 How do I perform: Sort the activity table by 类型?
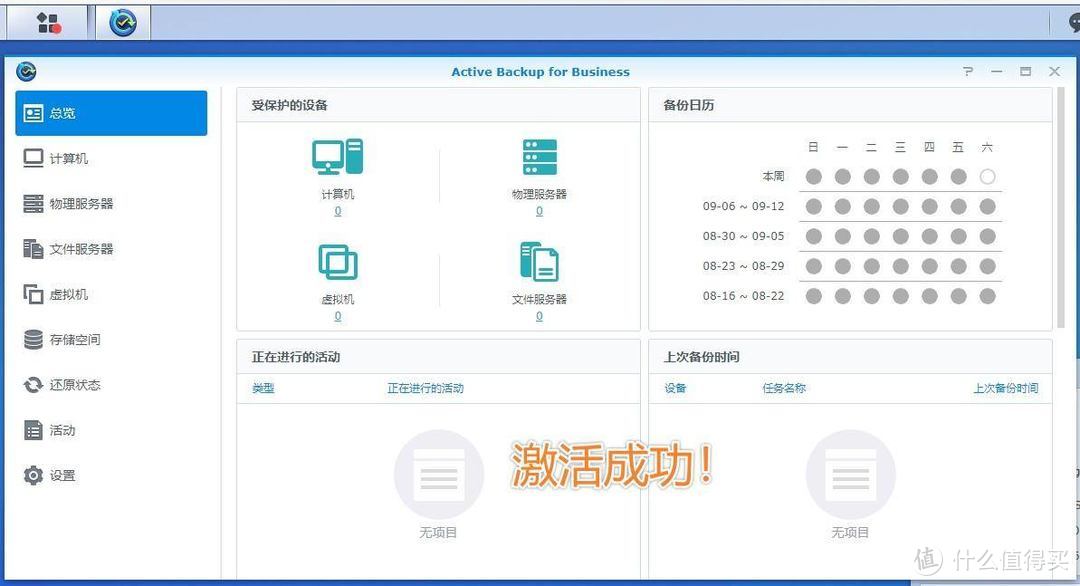click(263, 388)
